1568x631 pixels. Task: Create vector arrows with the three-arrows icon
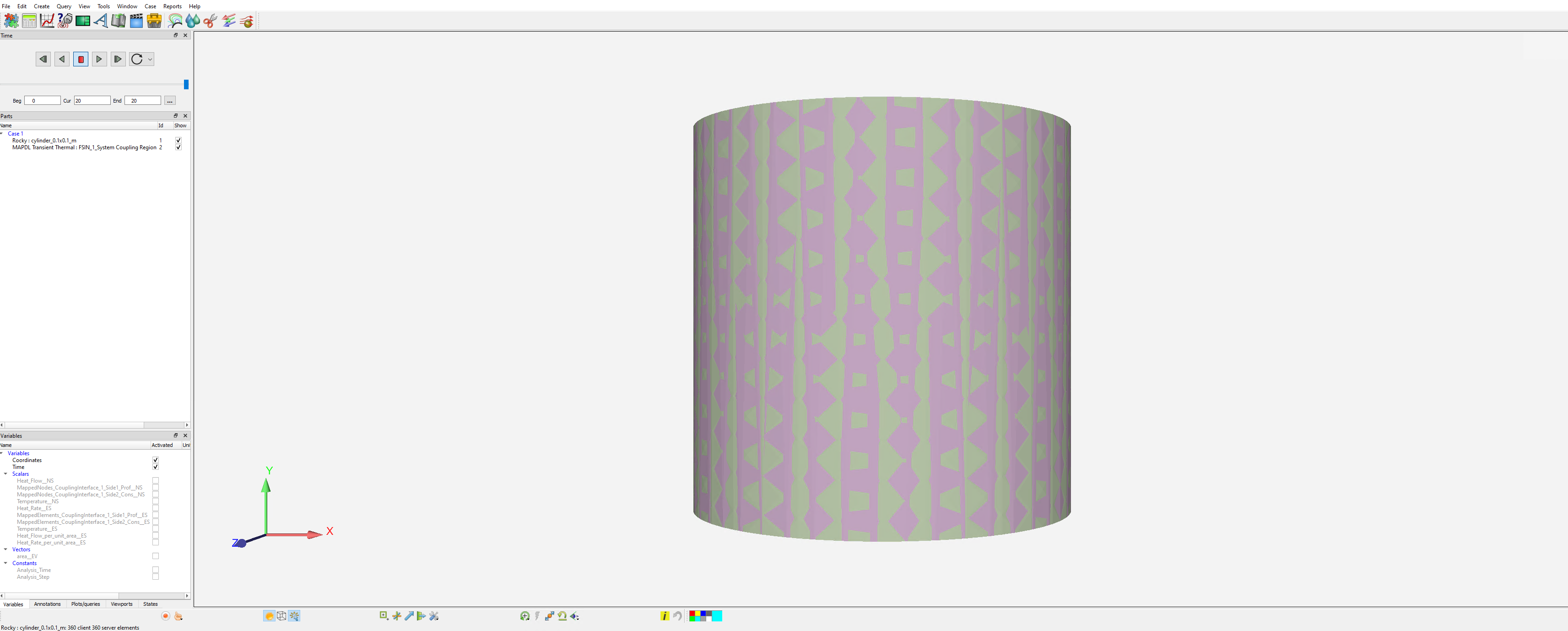229,21
